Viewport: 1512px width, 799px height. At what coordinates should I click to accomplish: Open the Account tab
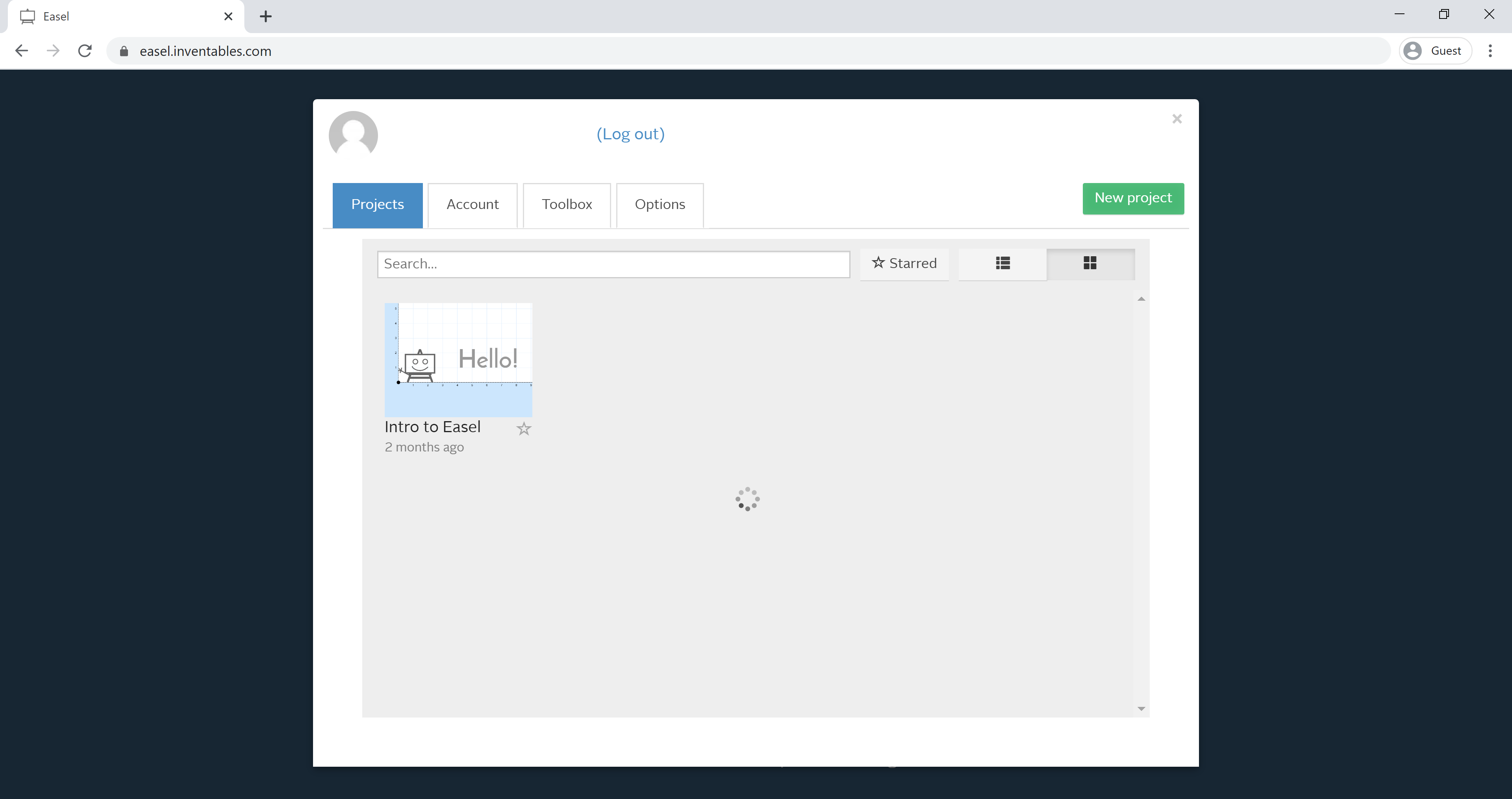(x=472, y=205)
